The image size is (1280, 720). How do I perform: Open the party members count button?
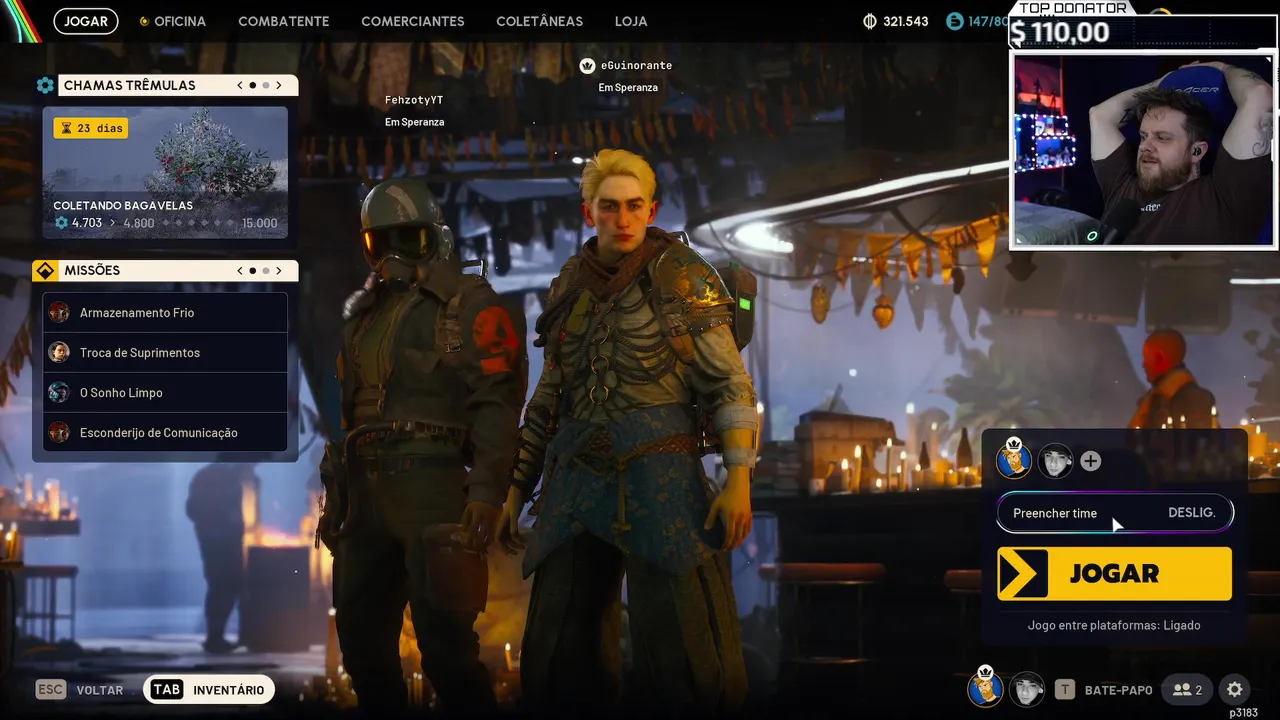1187,689
